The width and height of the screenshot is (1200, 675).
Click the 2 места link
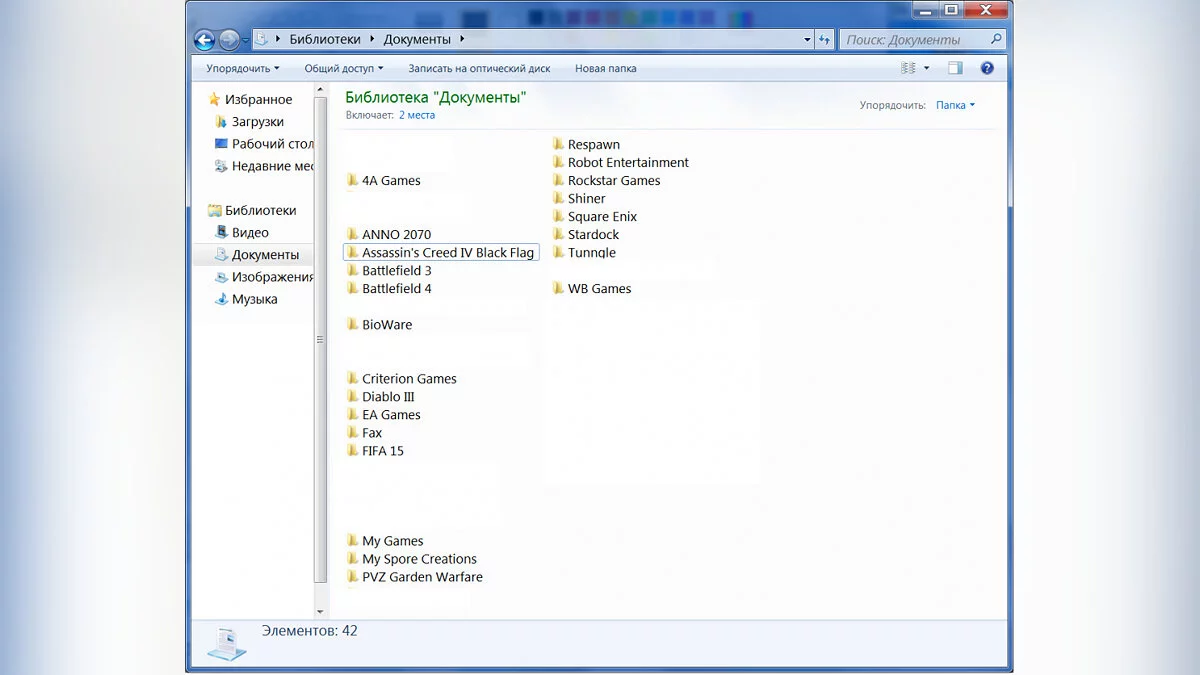coord(417,115)
